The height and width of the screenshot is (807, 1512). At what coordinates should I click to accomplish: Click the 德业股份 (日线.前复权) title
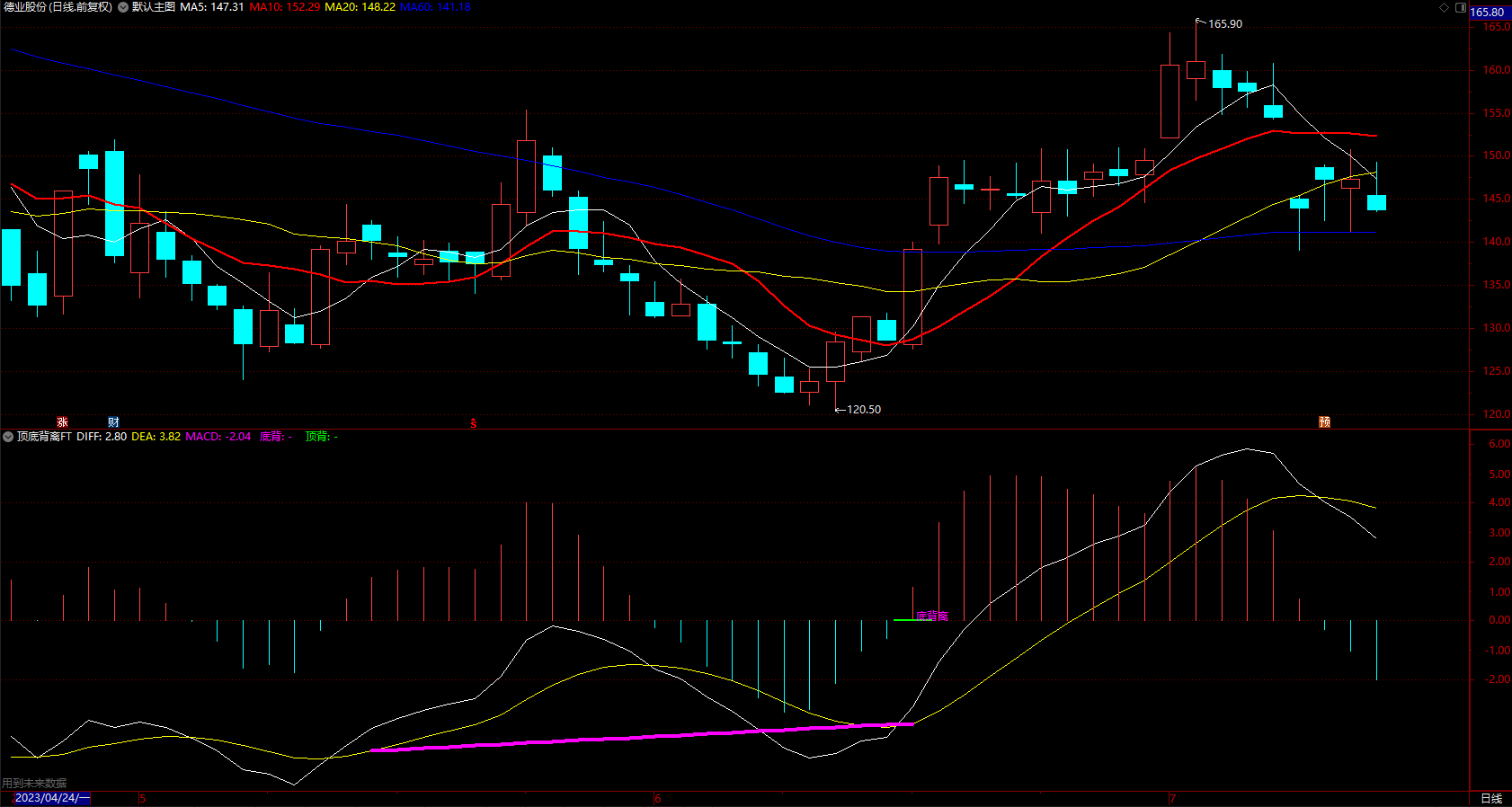[58, 7]
